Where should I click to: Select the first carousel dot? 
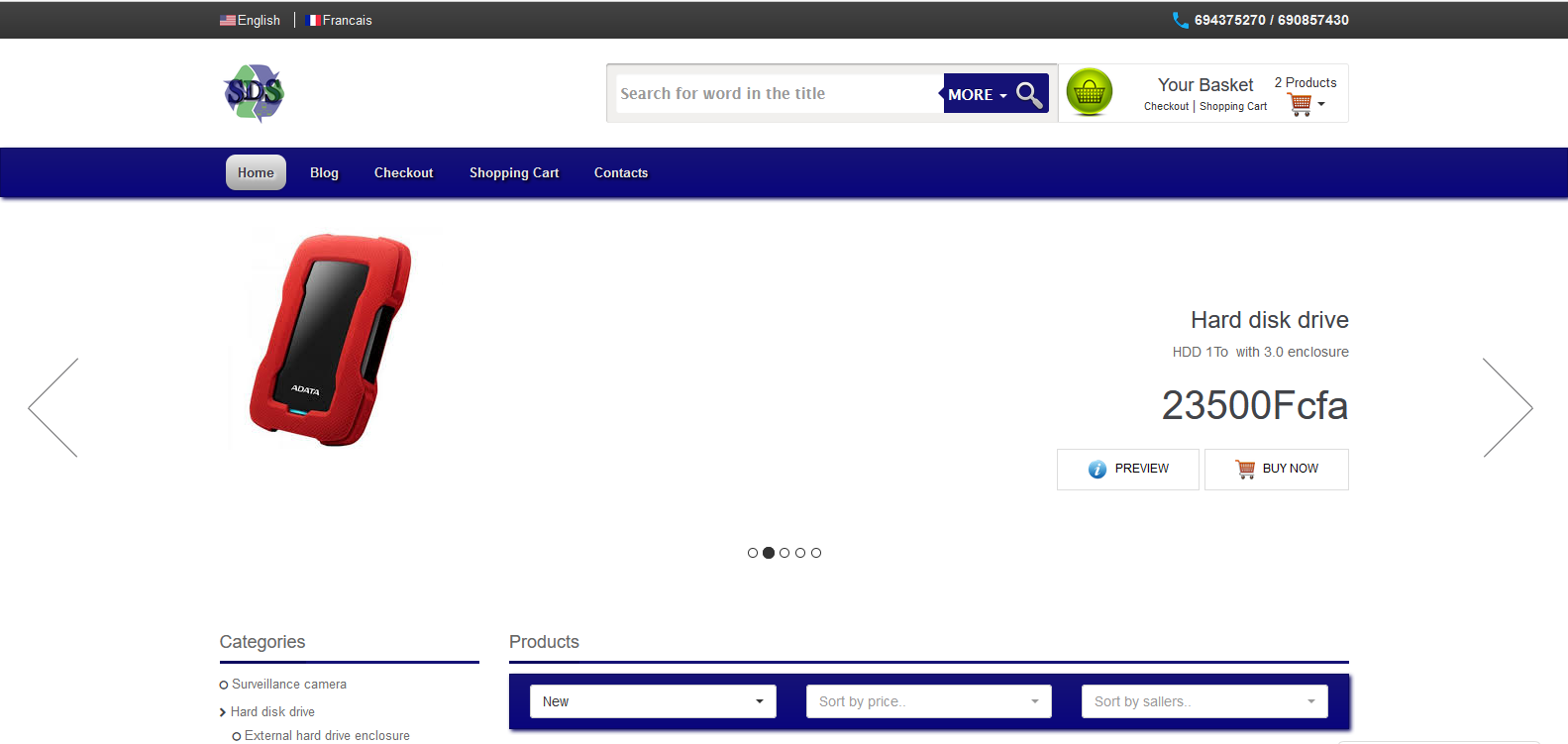pyautogui.click(x=753, y=553)
